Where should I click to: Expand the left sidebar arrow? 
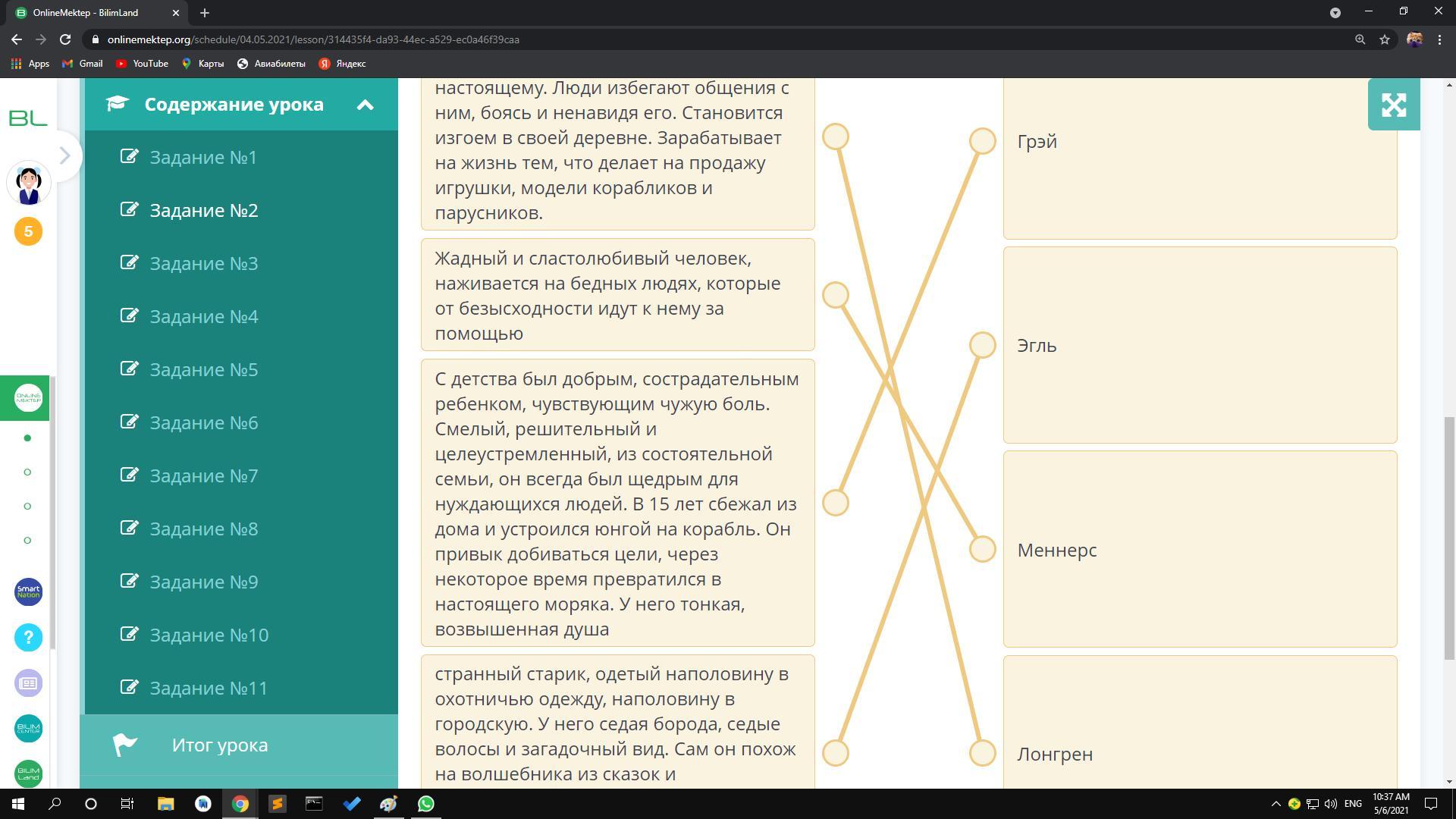point(64,155)
